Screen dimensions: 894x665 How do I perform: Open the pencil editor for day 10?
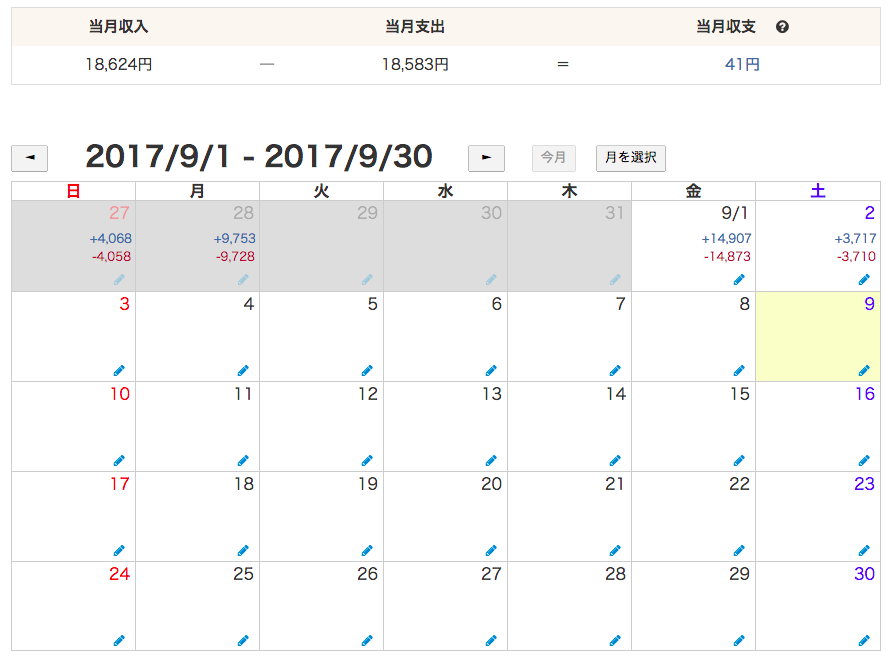pos(119,460)
